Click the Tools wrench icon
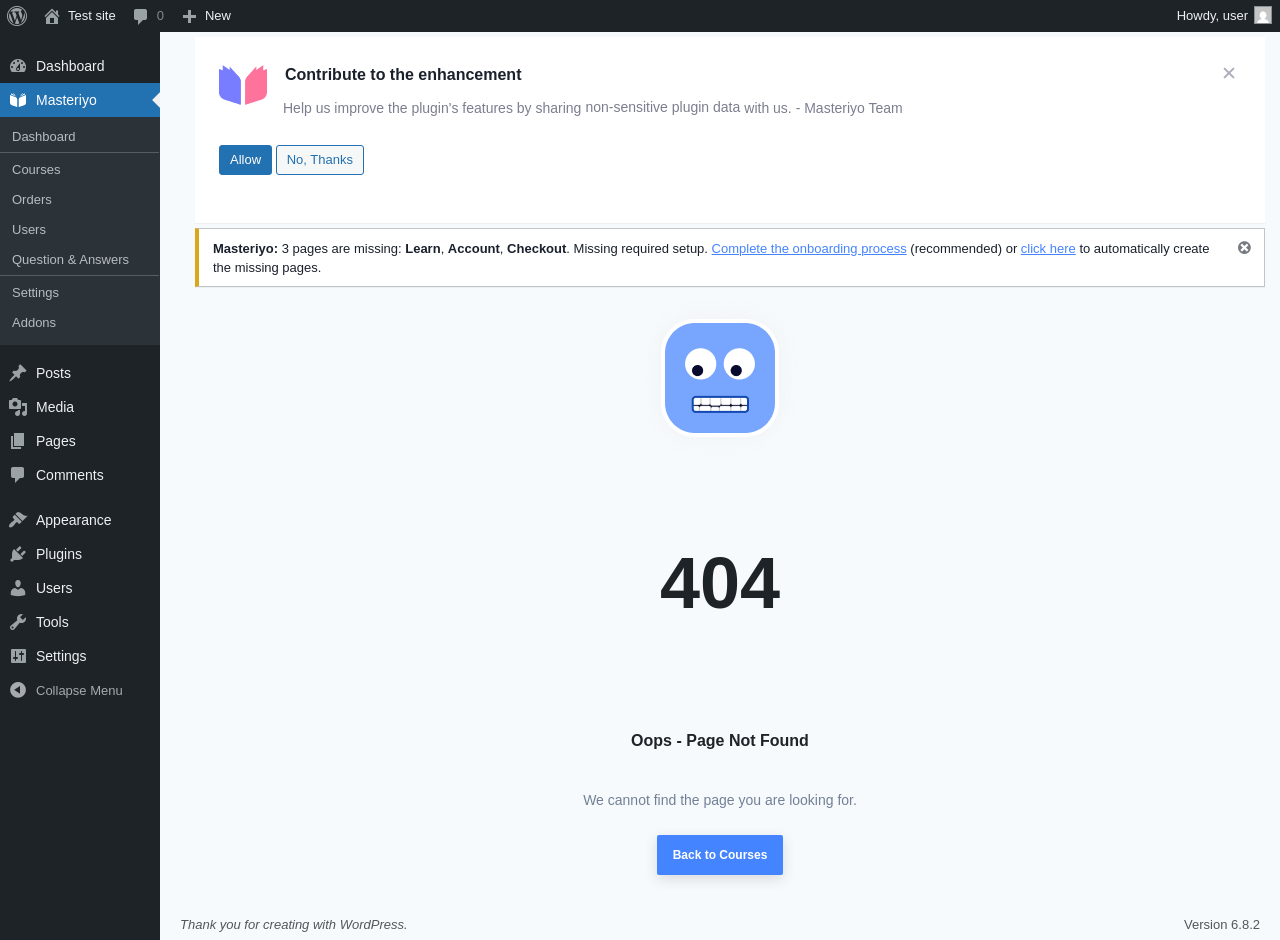This screenshot has height=940, width=1280. pyautogui.click(x=18, y=622)
